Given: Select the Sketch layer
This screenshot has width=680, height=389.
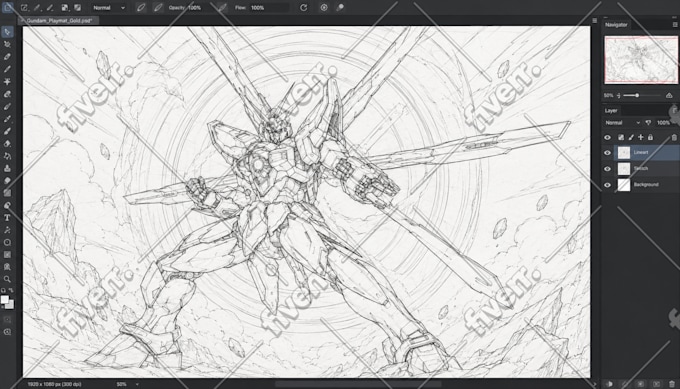Looking at the screenshot, I should (647, 169).
